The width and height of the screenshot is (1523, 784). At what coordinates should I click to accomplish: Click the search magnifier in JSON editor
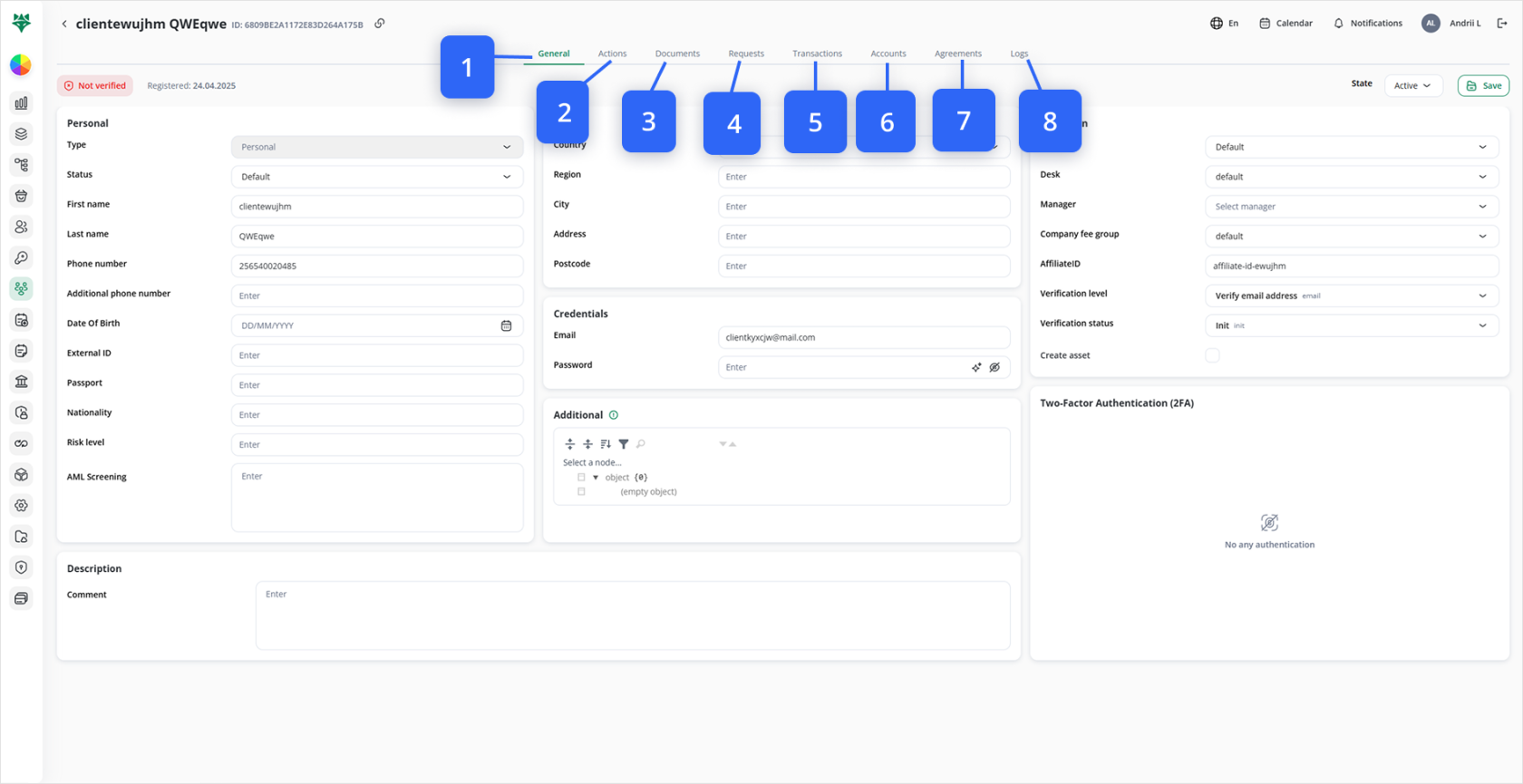coord(641,444)
